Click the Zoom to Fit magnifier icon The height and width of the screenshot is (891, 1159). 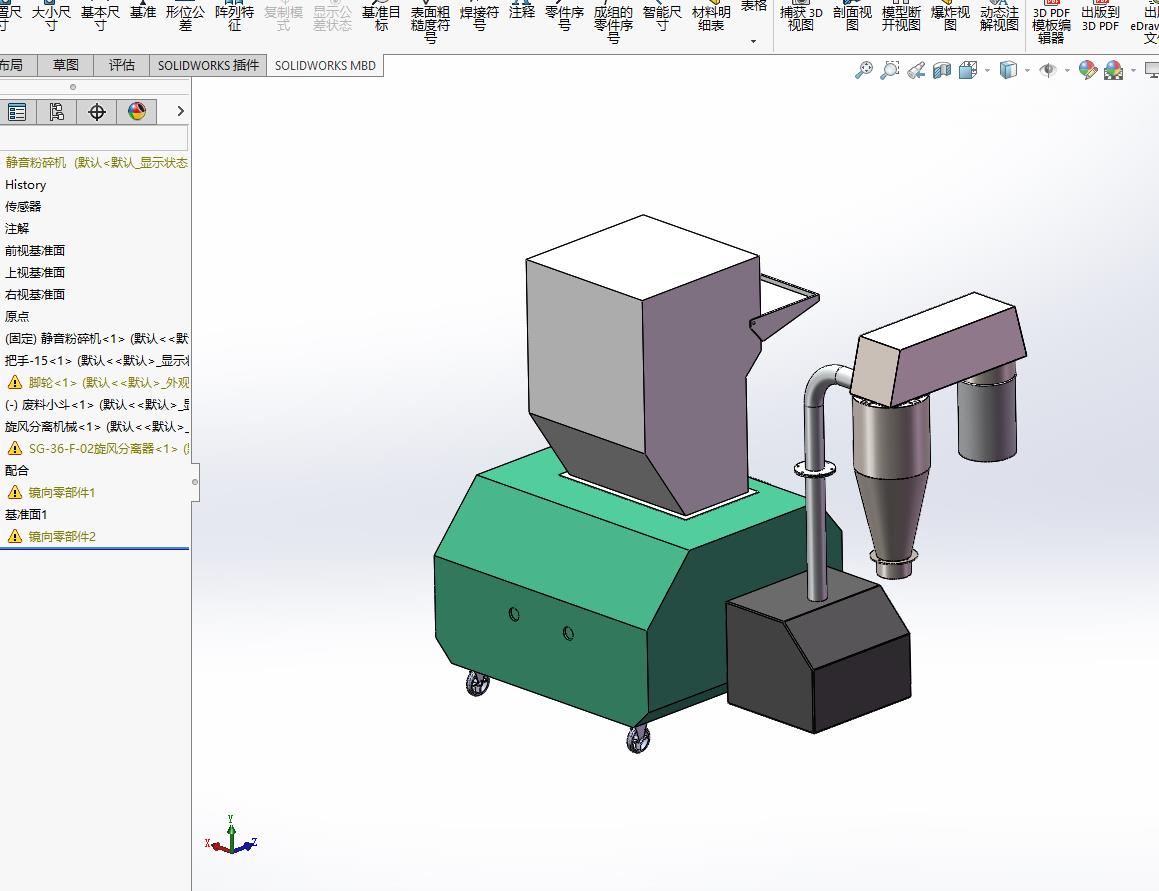click(x=863, y=70)
